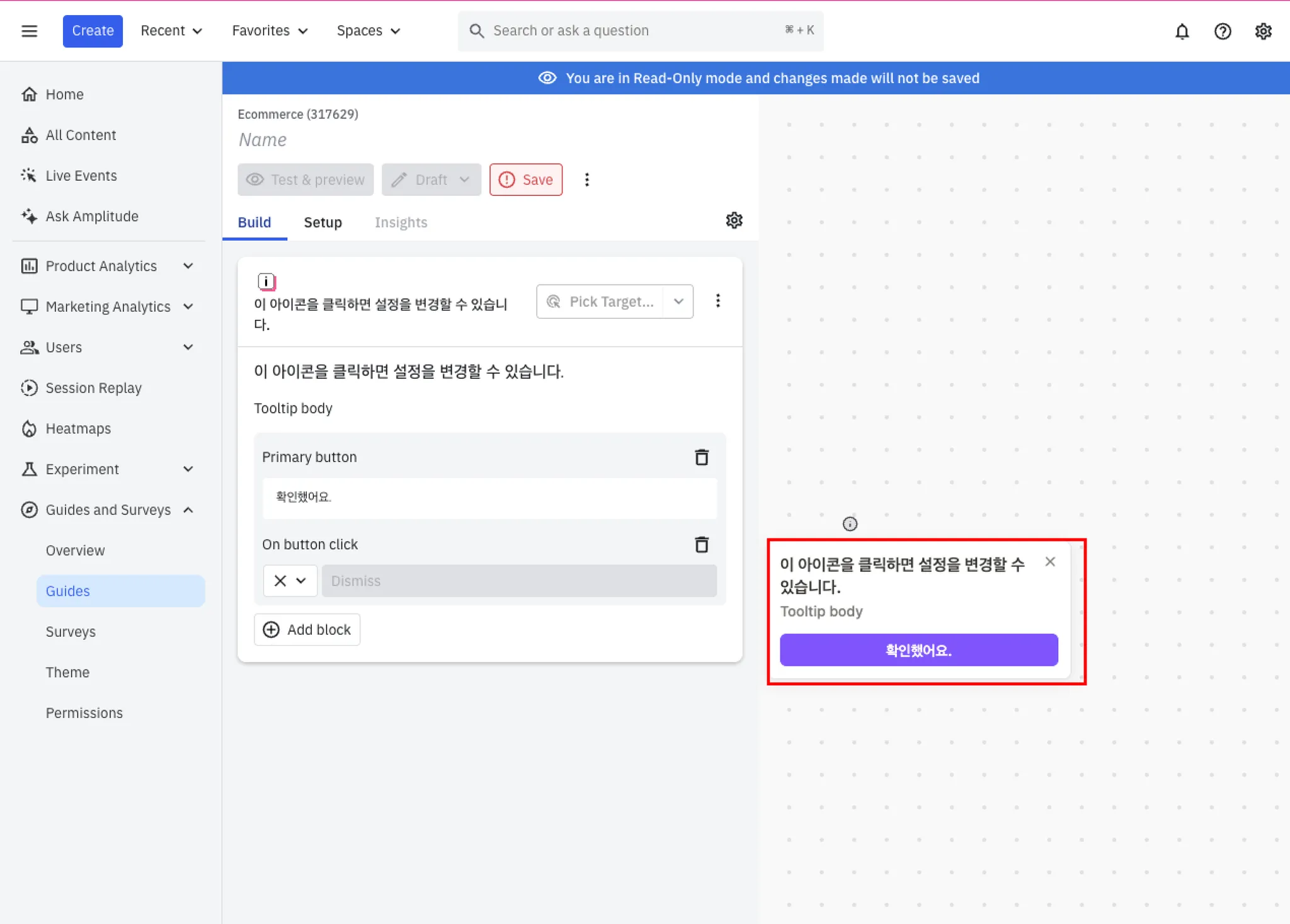The image size is (1290, 924).
Task: Click the Read-Only mode eye icon in banner
Action: click(547, 77)
